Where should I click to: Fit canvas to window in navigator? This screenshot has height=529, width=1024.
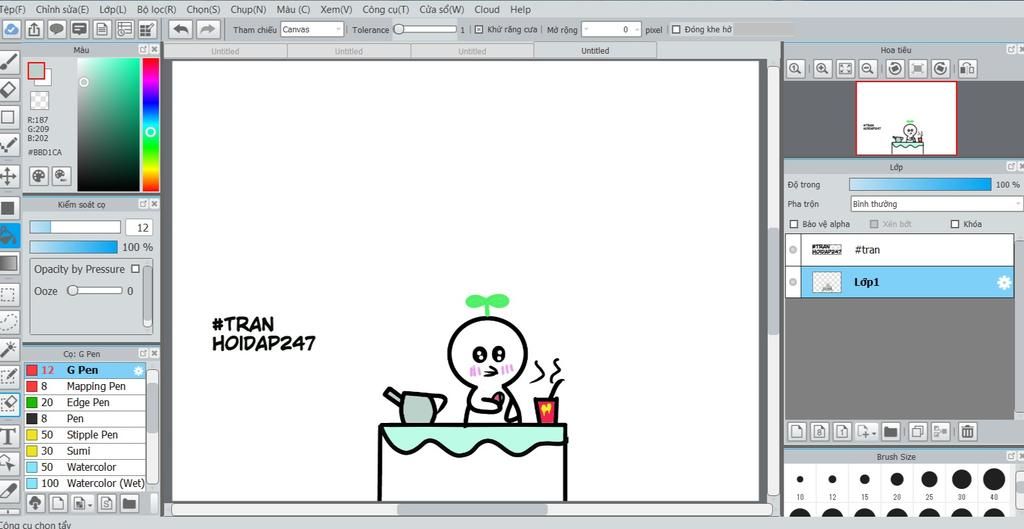coord(845,68)
